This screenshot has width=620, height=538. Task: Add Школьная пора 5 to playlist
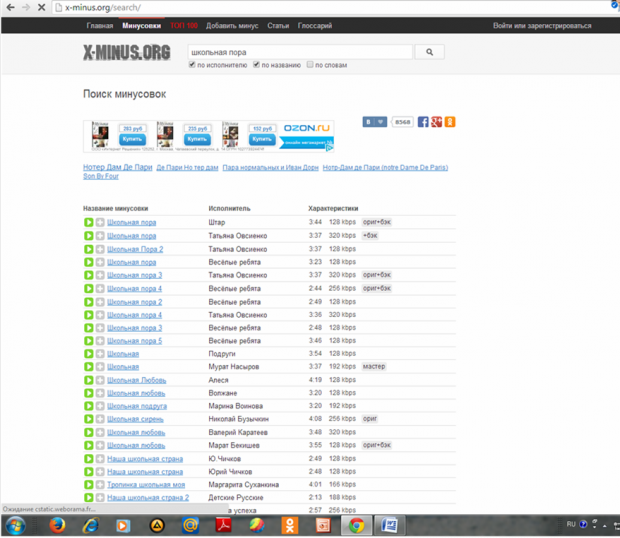click(x=100, y=341)
